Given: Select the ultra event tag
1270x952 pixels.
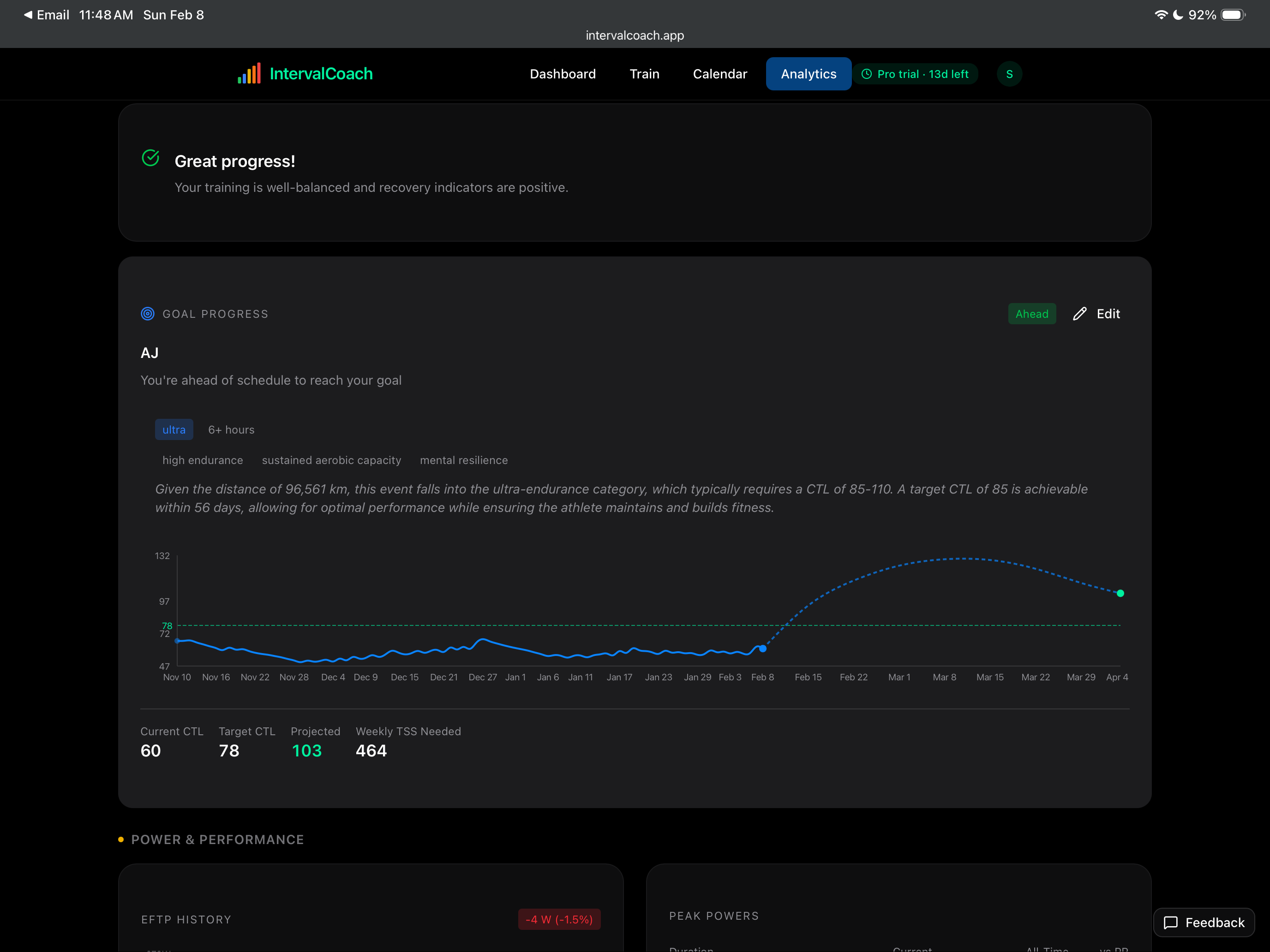Looking at the screenshot, I should tap(174, 430).
